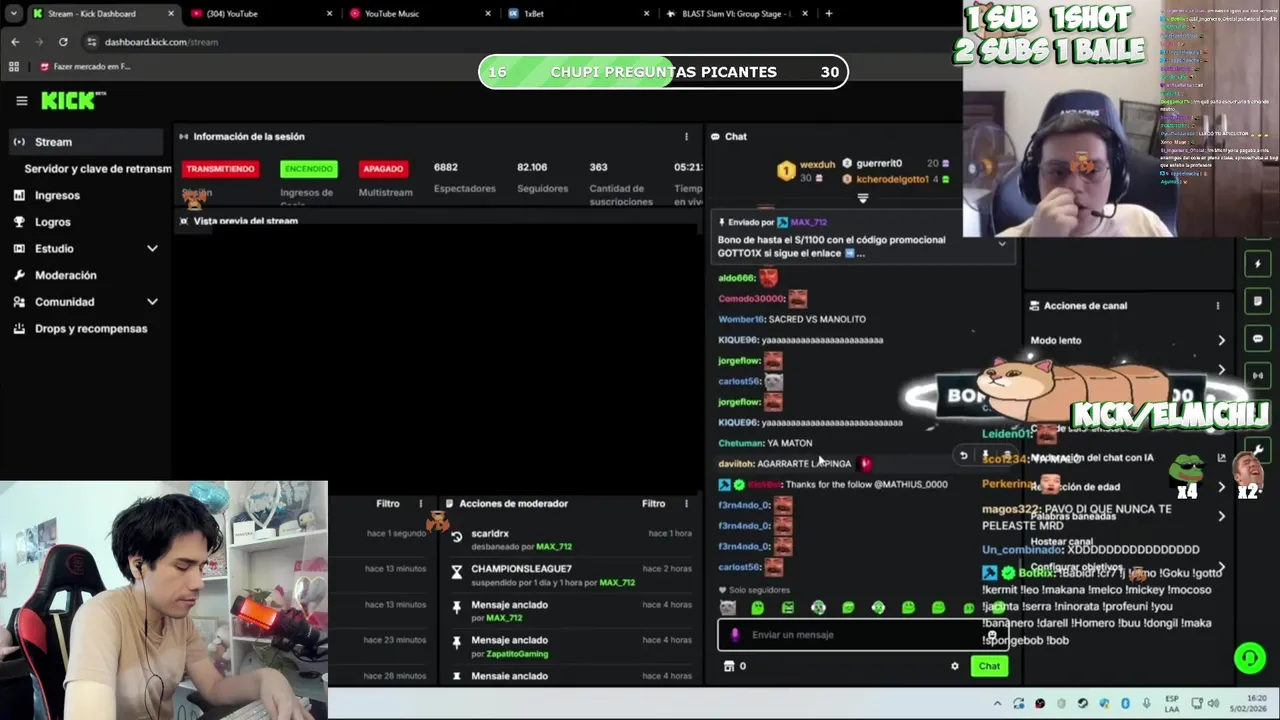Screen dimensions: 1280x720
Task: Click the CHAMPIONSLEAGUE7 suspension hourglass icon
Action: (457, 572)
